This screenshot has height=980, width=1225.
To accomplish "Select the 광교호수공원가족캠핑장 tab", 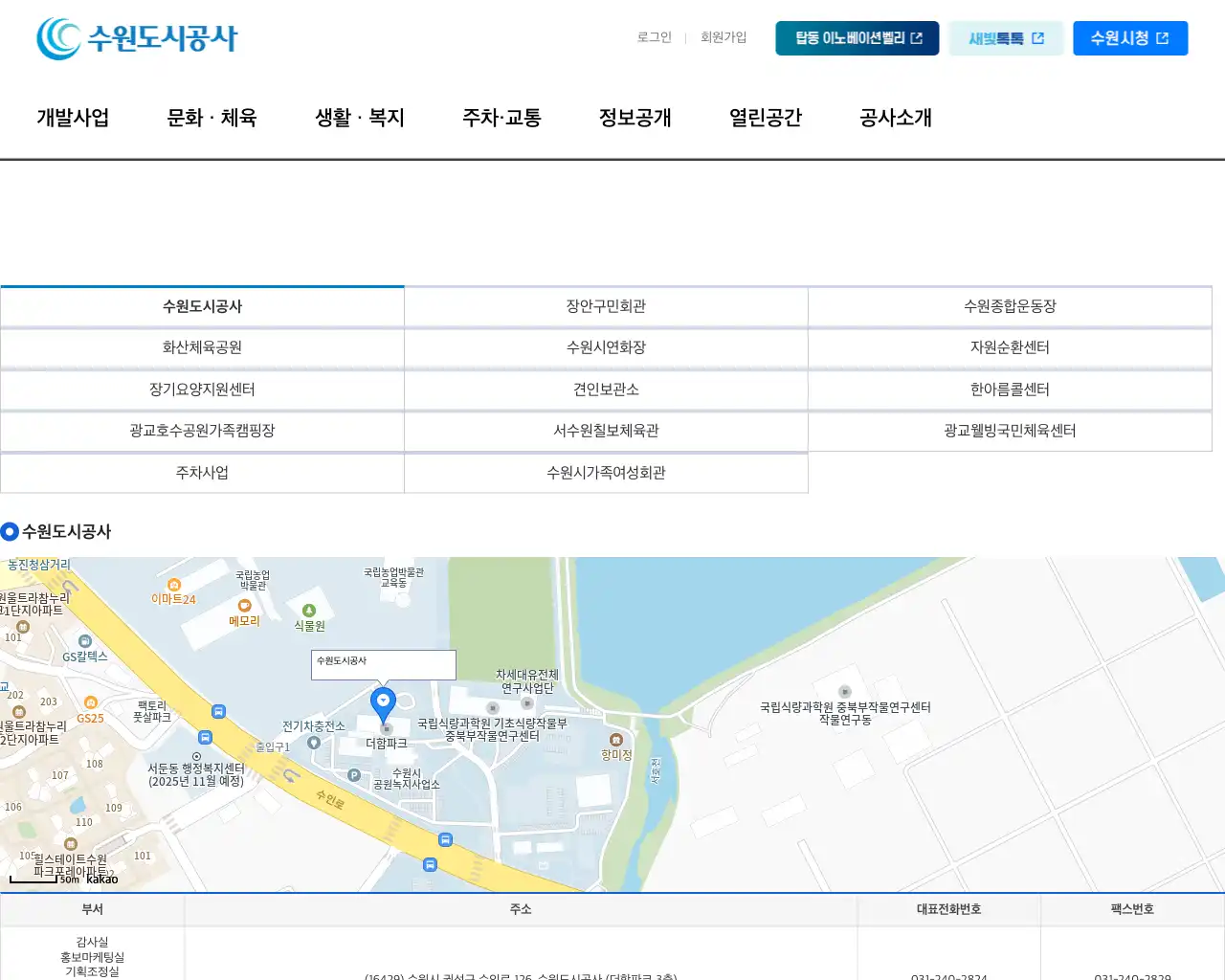I will pos(202,431).
